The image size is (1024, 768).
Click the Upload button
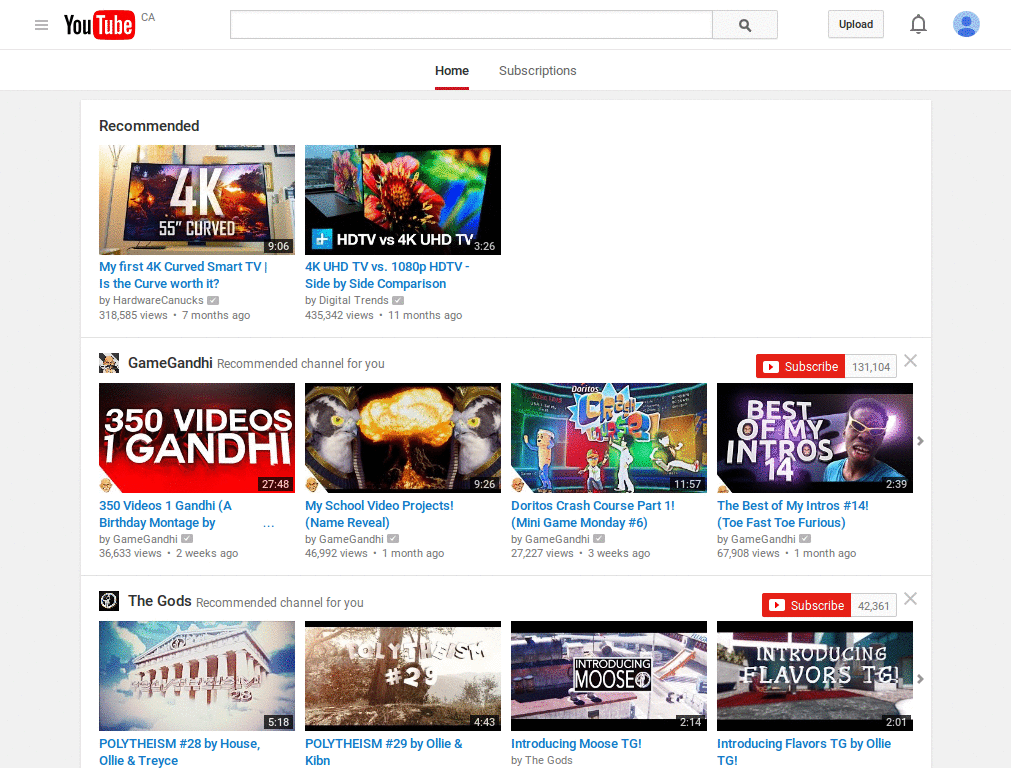856,25
